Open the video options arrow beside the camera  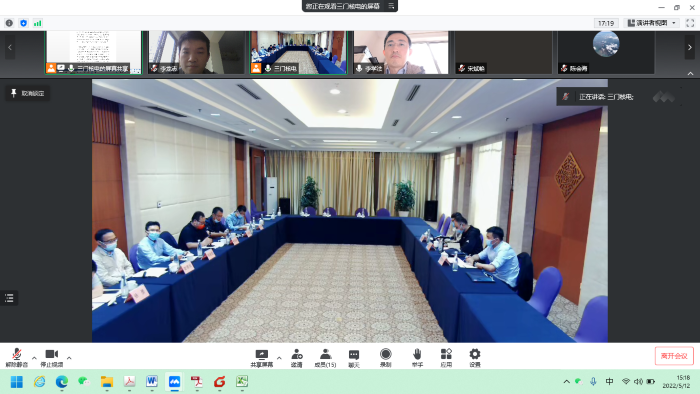point(69,358)
